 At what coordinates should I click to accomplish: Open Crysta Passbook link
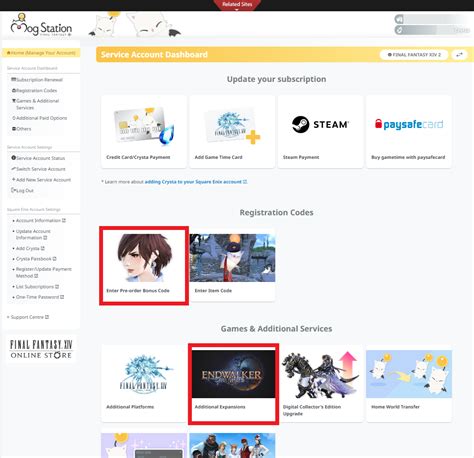(x=36, y=259)
